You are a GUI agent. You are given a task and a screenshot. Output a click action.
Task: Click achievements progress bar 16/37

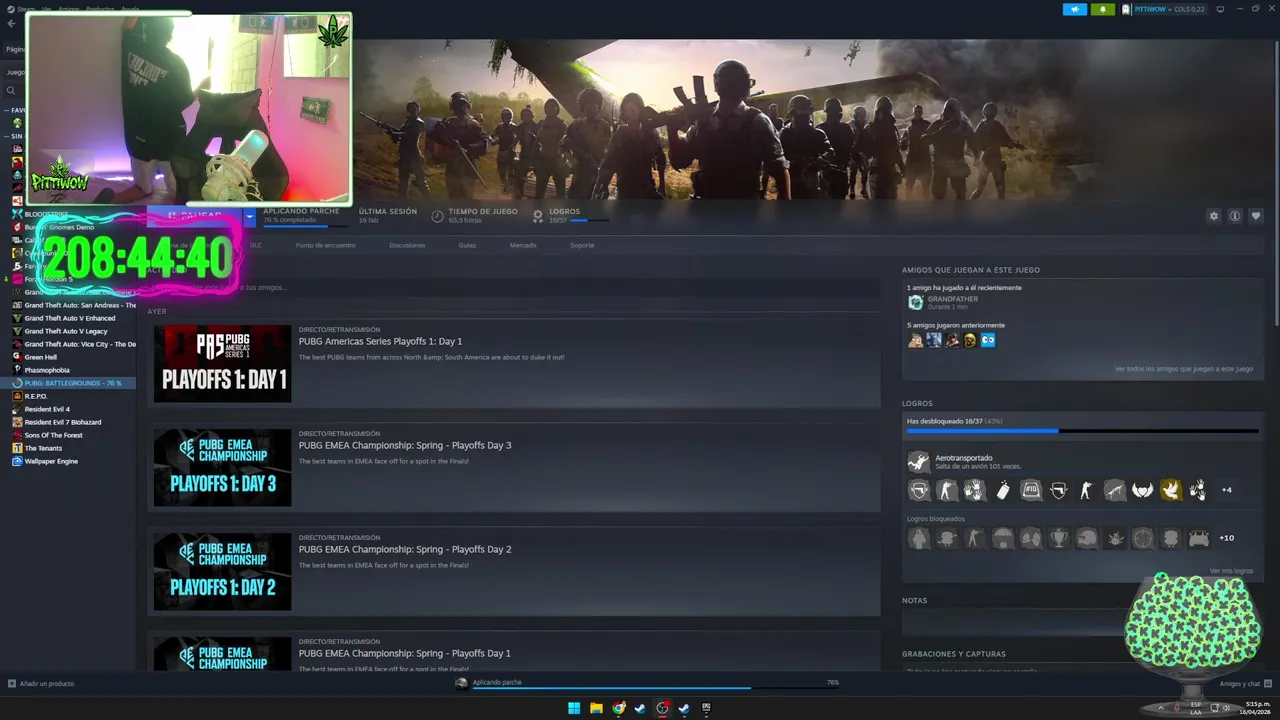point(1082,431)
